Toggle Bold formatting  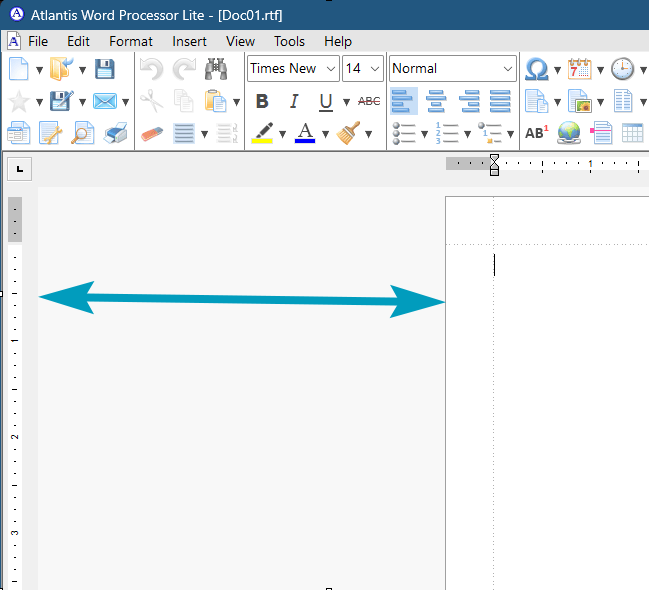tap(262, 101)
